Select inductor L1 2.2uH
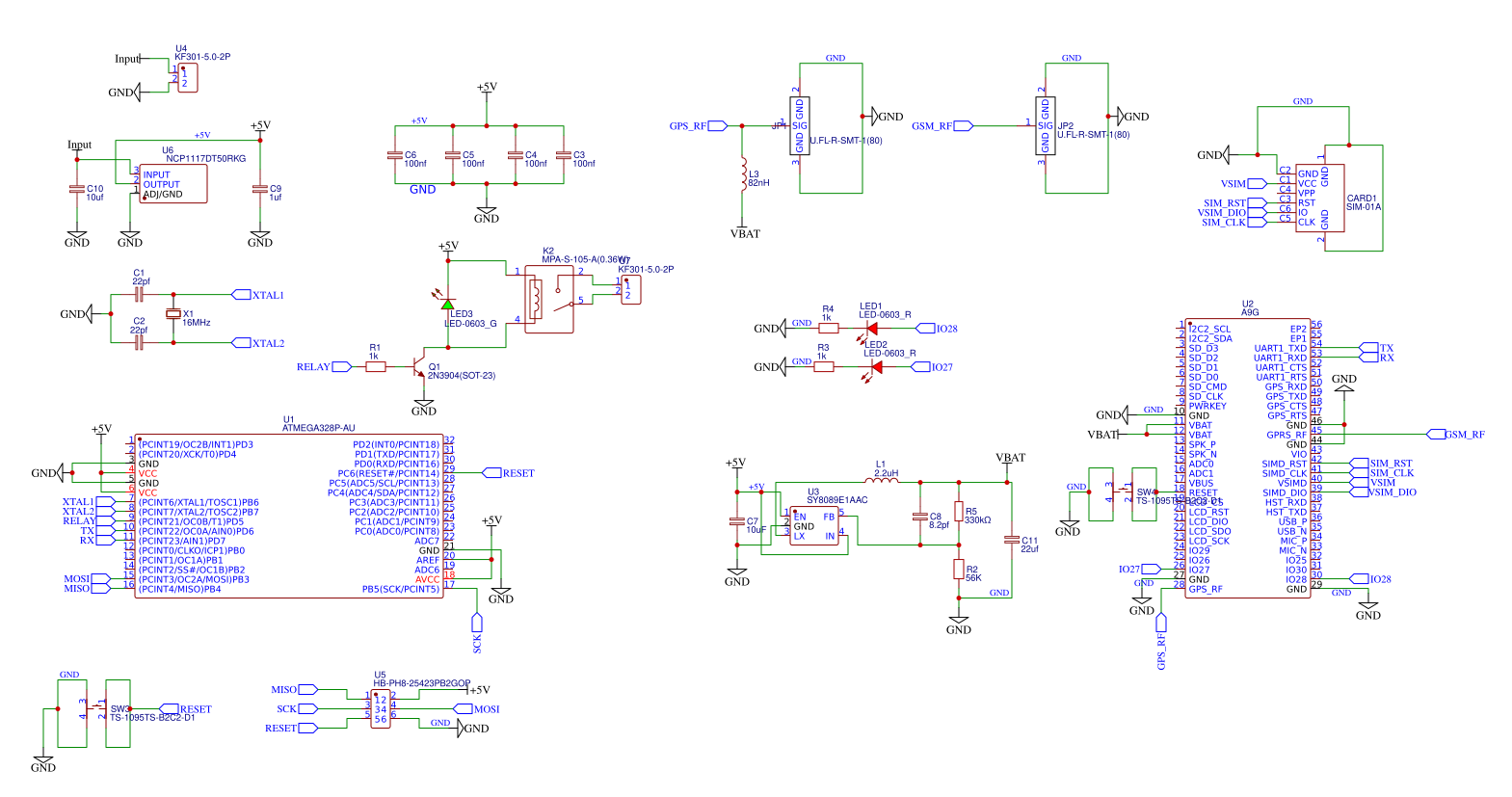Image resolution: width=1512 pixels, height=797 pixels. 882,479
